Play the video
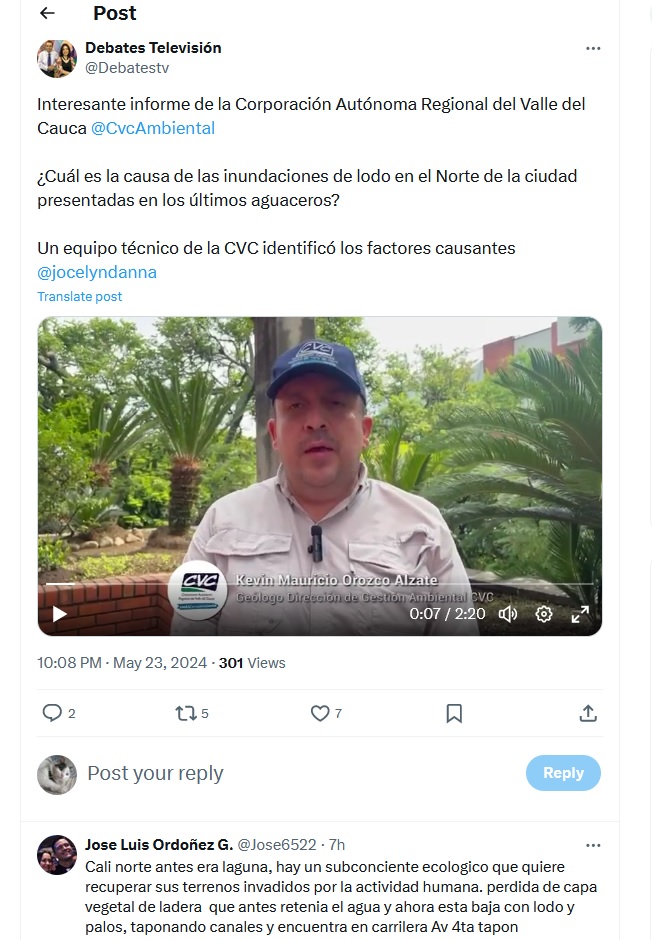652x940 pixels. tap(59, 614)
